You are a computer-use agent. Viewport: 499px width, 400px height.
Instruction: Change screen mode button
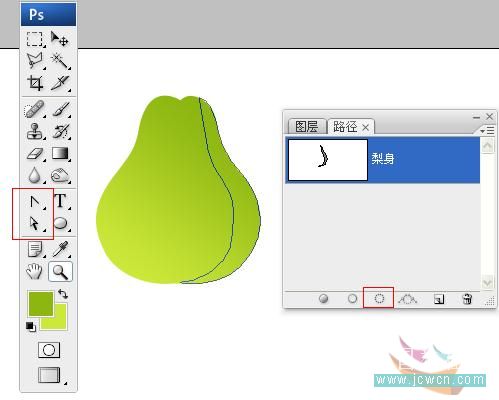(x=49, y=375)
